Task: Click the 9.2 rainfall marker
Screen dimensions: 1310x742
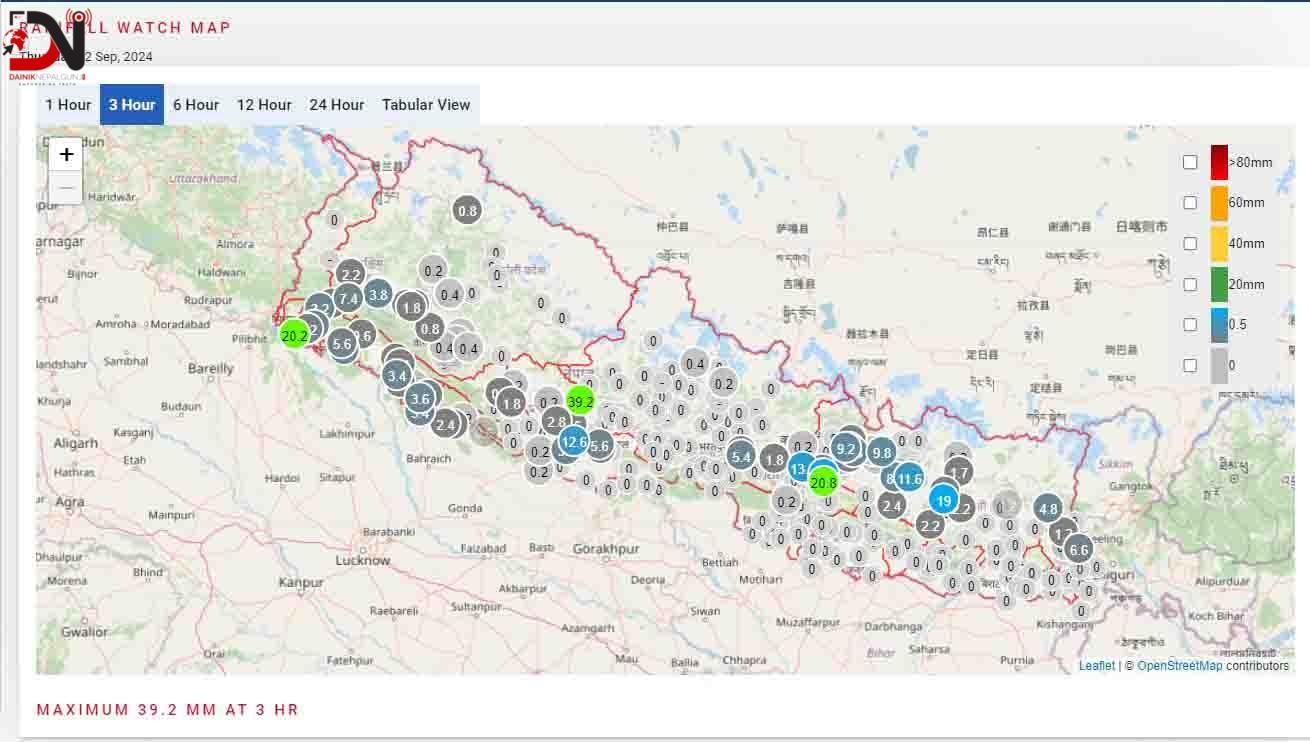Action: point(844,450)
